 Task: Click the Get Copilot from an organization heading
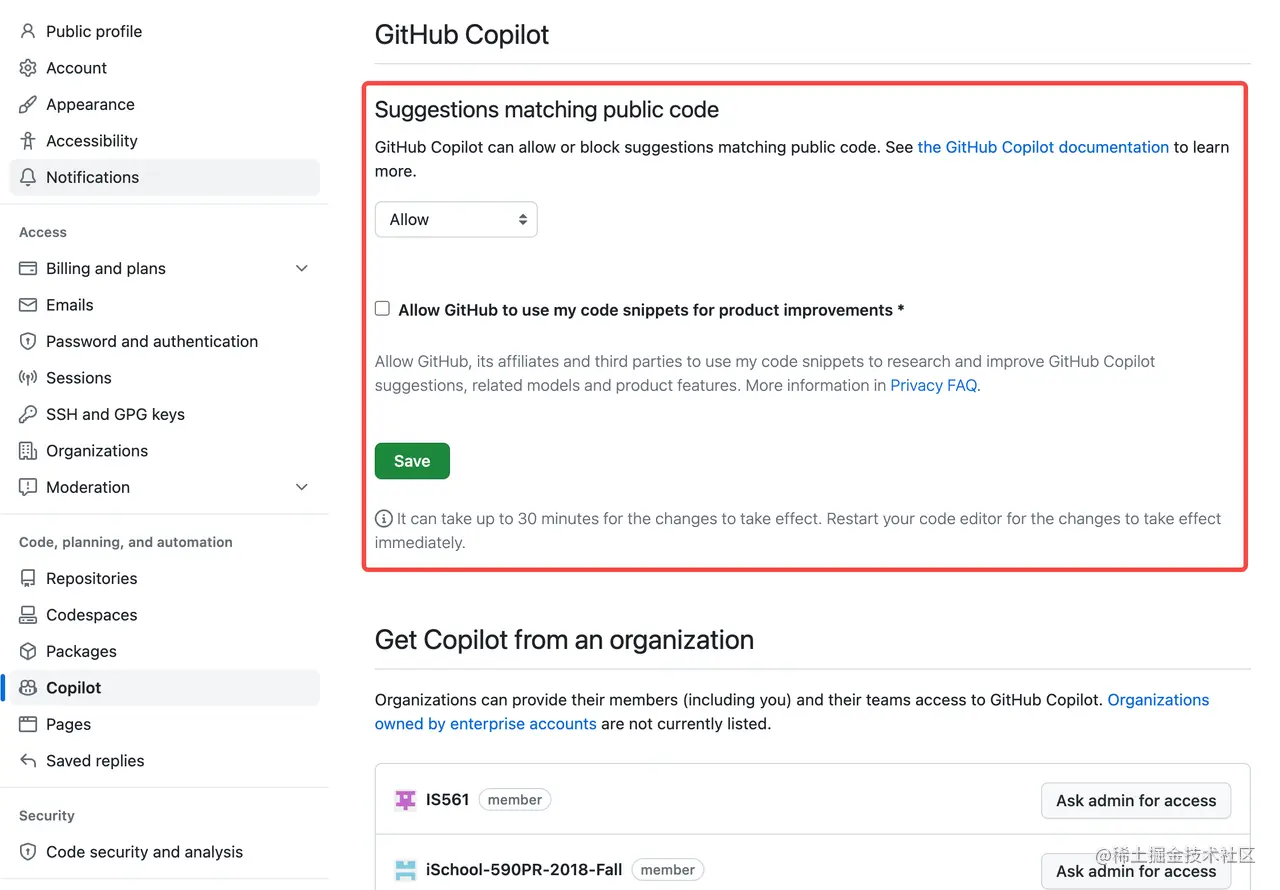564,640
